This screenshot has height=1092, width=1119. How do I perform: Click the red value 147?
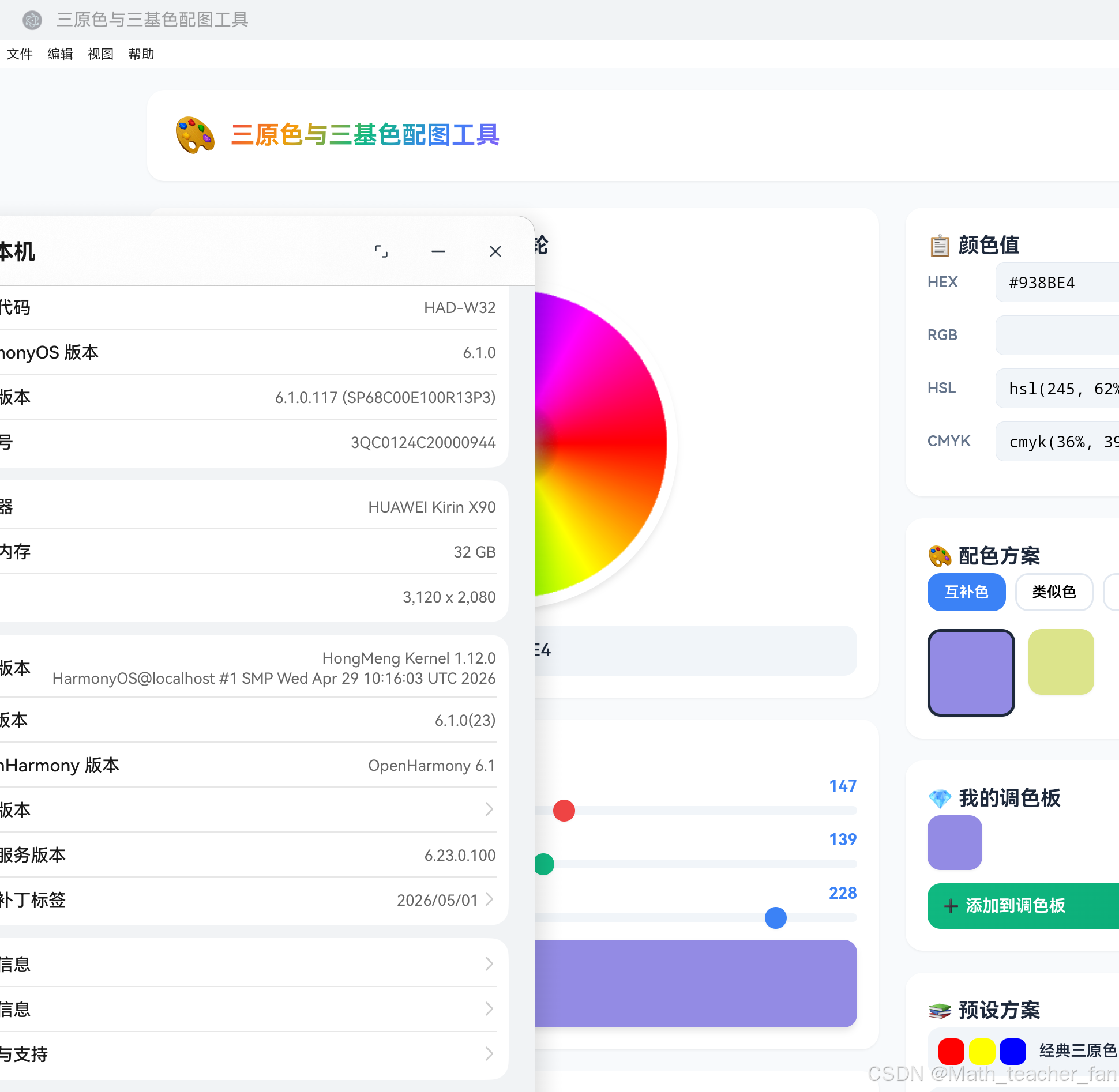[843, 786]
